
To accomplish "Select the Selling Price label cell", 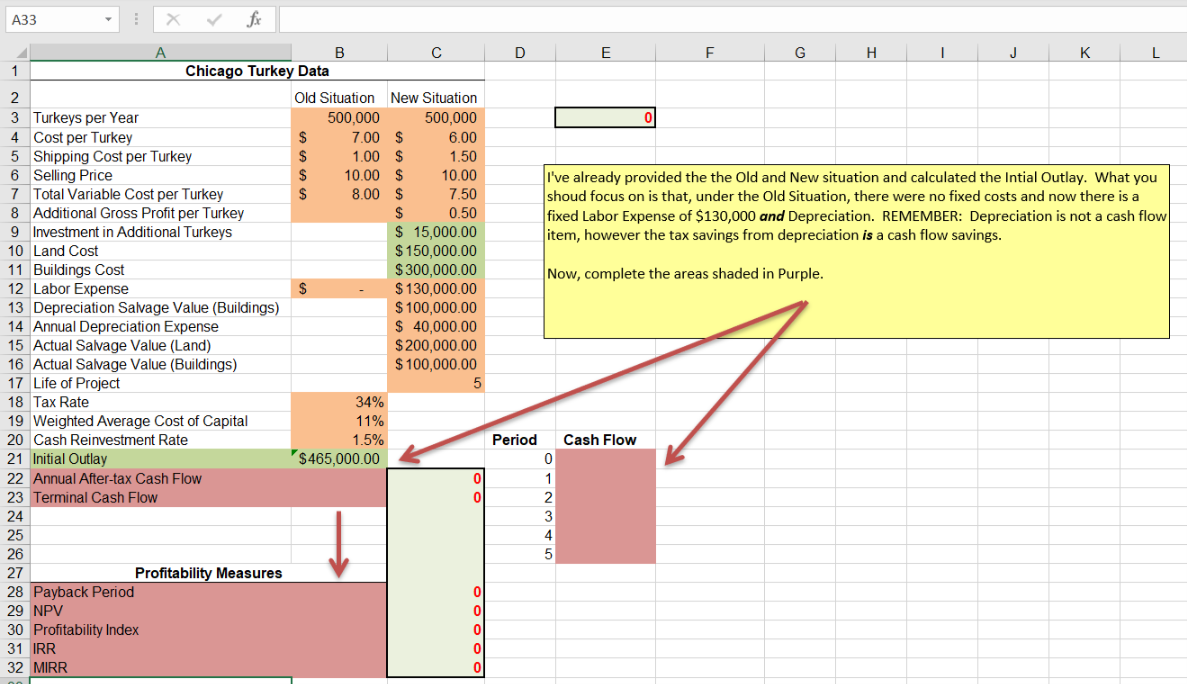I will (x=160, y=176).
